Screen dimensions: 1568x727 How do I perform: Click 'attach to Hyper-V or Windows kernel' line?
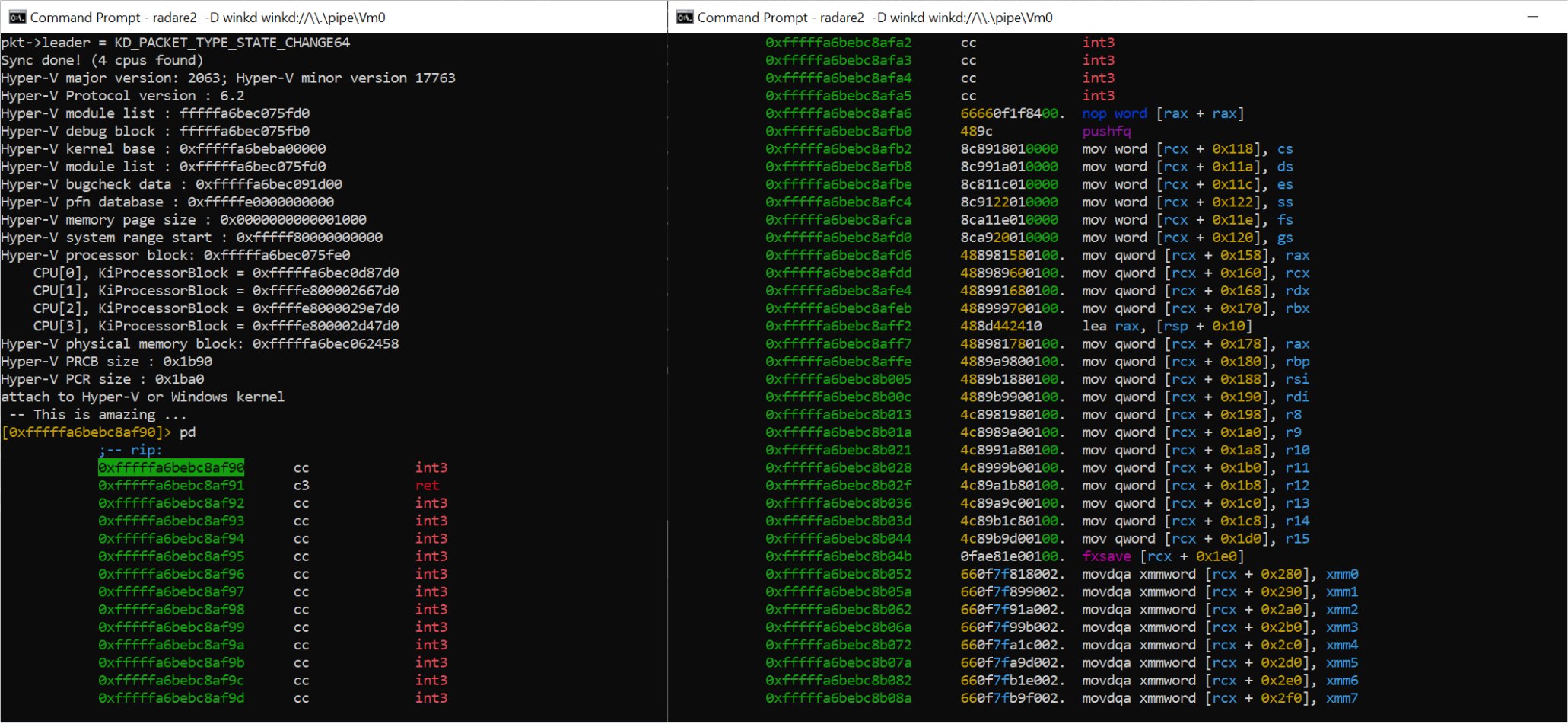point(143,397)
